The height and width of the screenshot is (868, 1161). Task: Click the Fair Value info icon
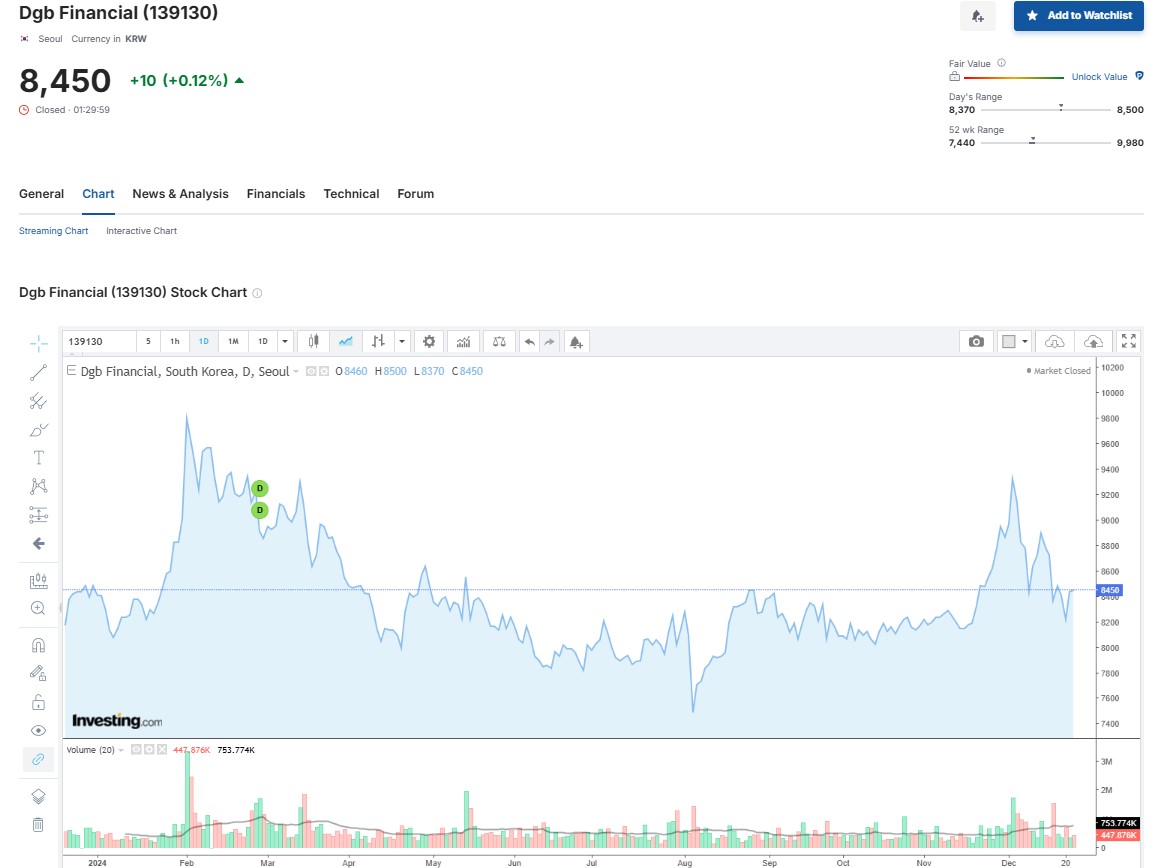tap(1001, 63)
